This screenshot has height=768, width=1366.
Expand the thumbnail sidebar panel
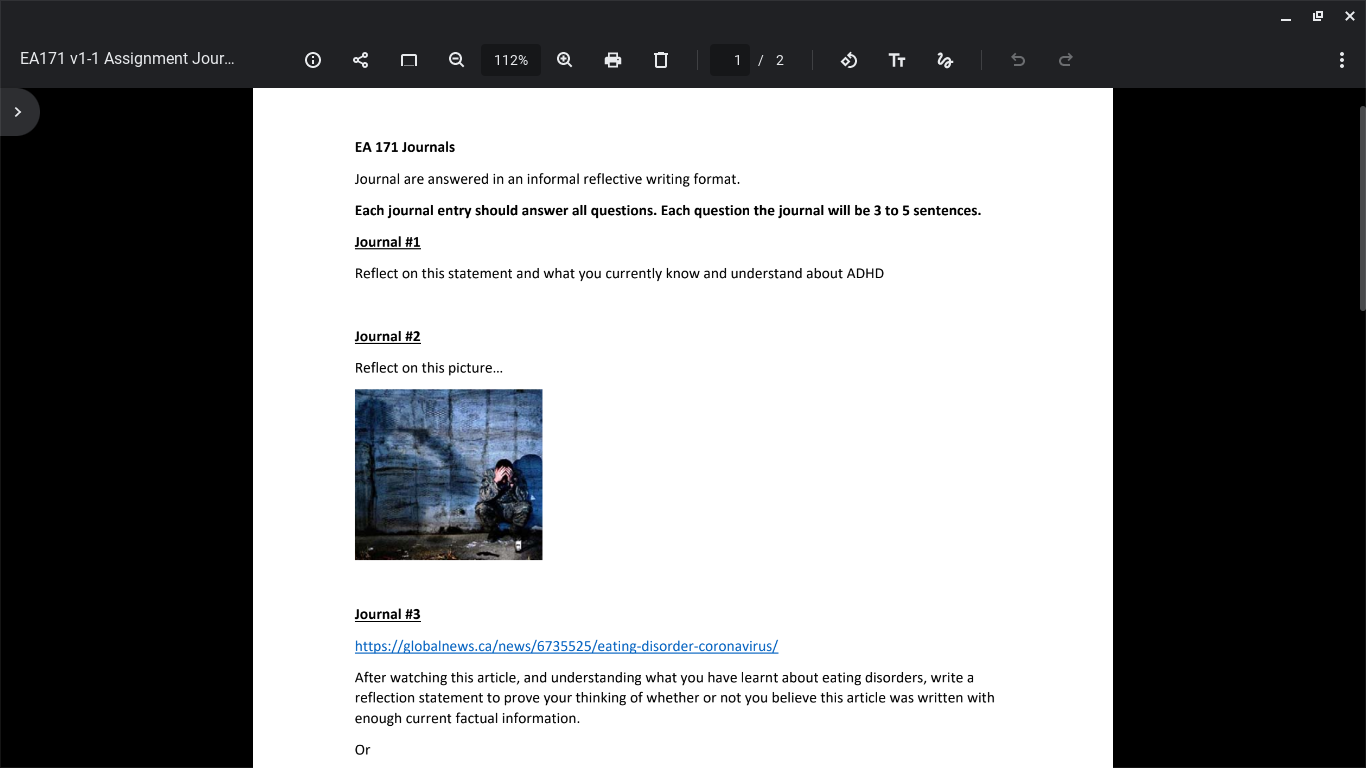[x=17, y=112]
